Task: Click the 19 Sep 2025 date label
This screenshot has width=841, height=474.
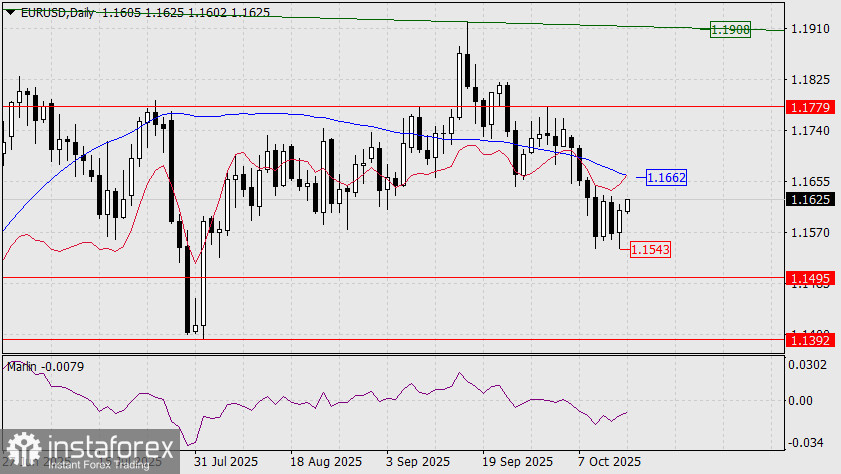Action: pyautogui.click(x=518, y=462)
